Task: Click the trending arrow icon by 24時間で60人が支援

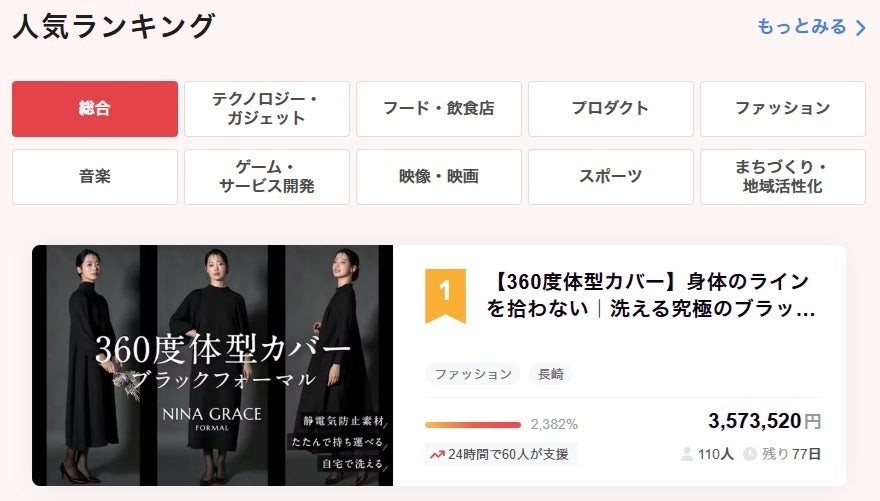Action: click(x=437, y=454)
